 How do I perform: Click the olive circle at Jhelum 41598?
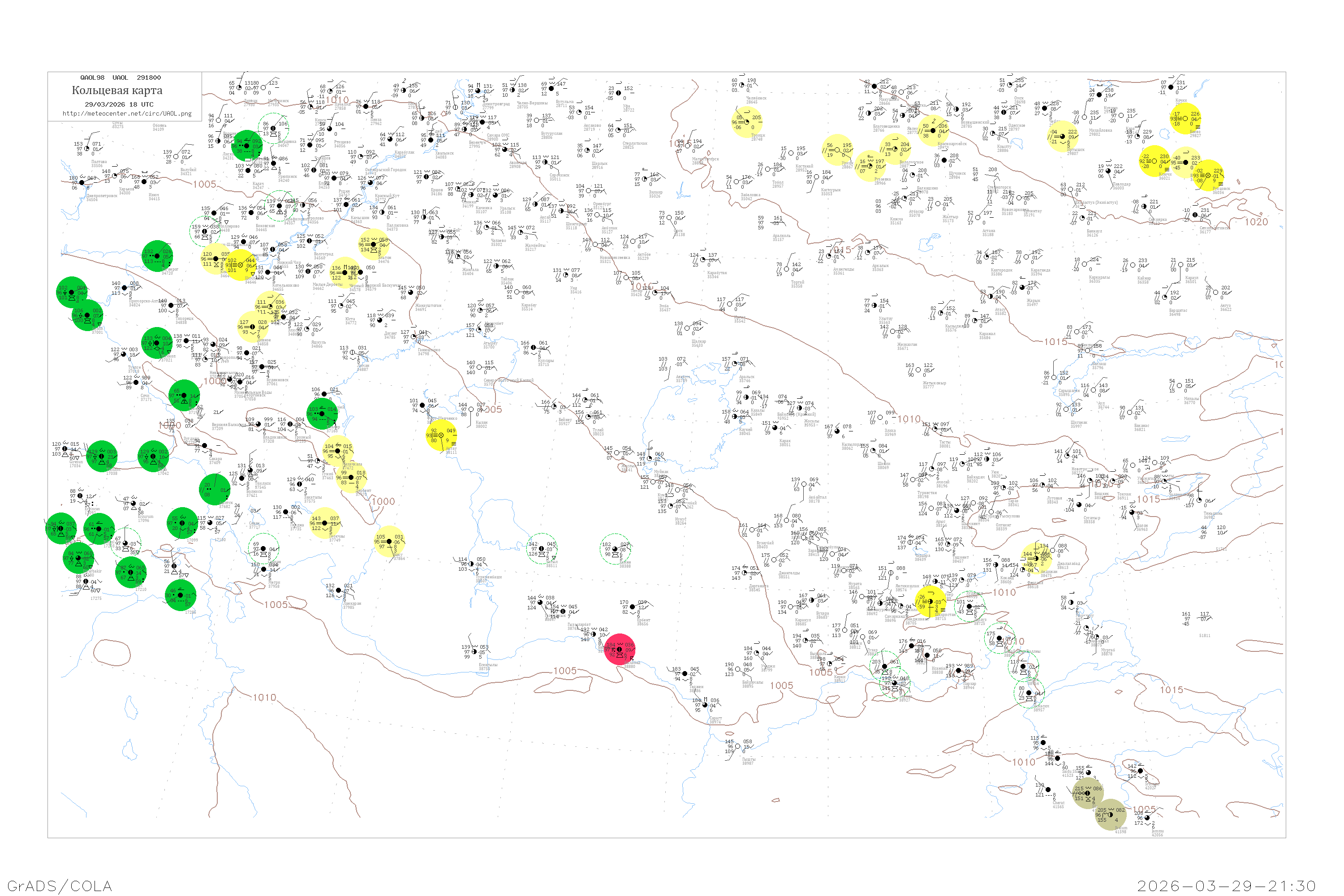pos(1110,814)
